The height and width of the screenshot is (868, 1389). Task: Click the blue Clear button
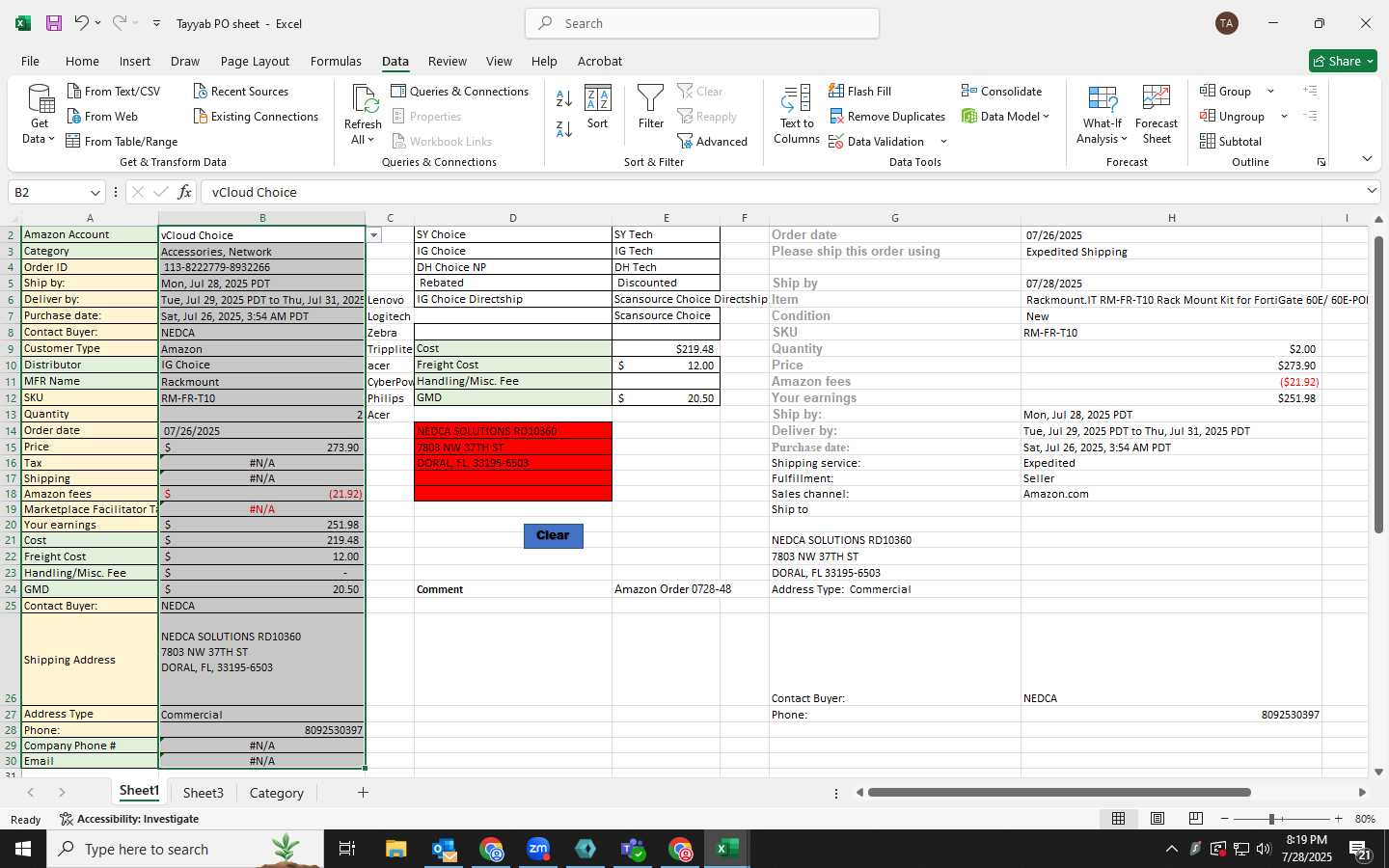554,536
